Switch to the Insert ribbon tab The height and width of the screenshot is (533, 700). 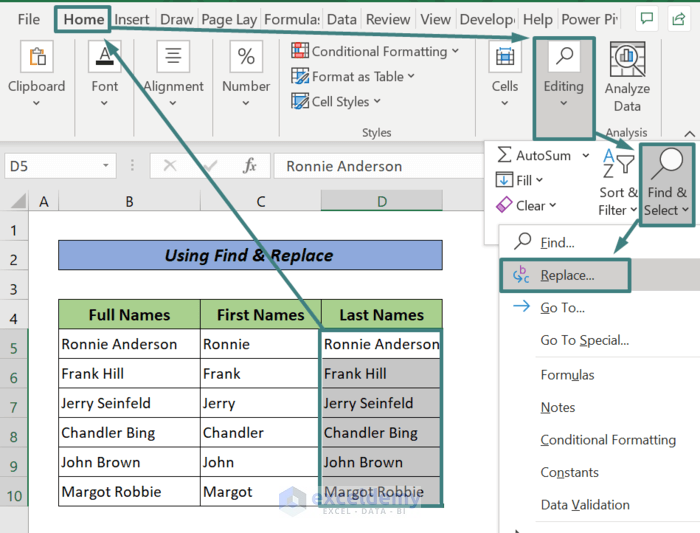point(132,19)
